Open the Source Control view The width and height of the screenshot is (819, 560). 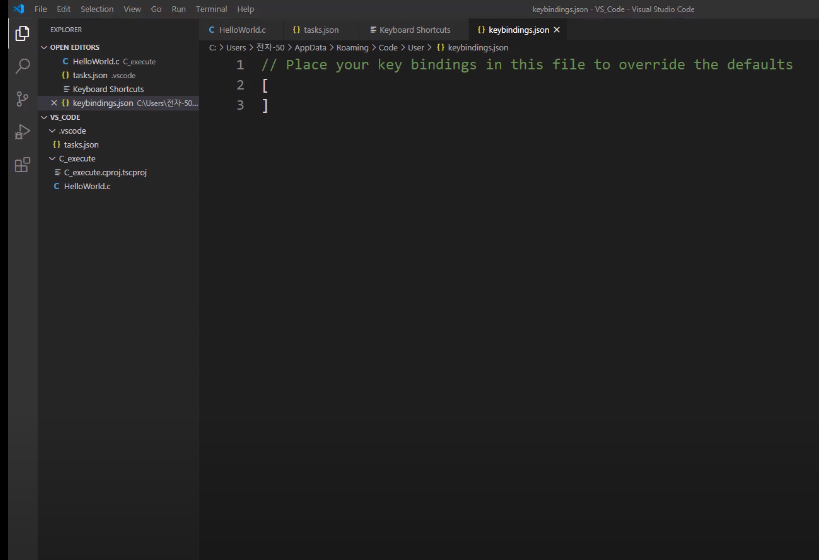(22, 99)
